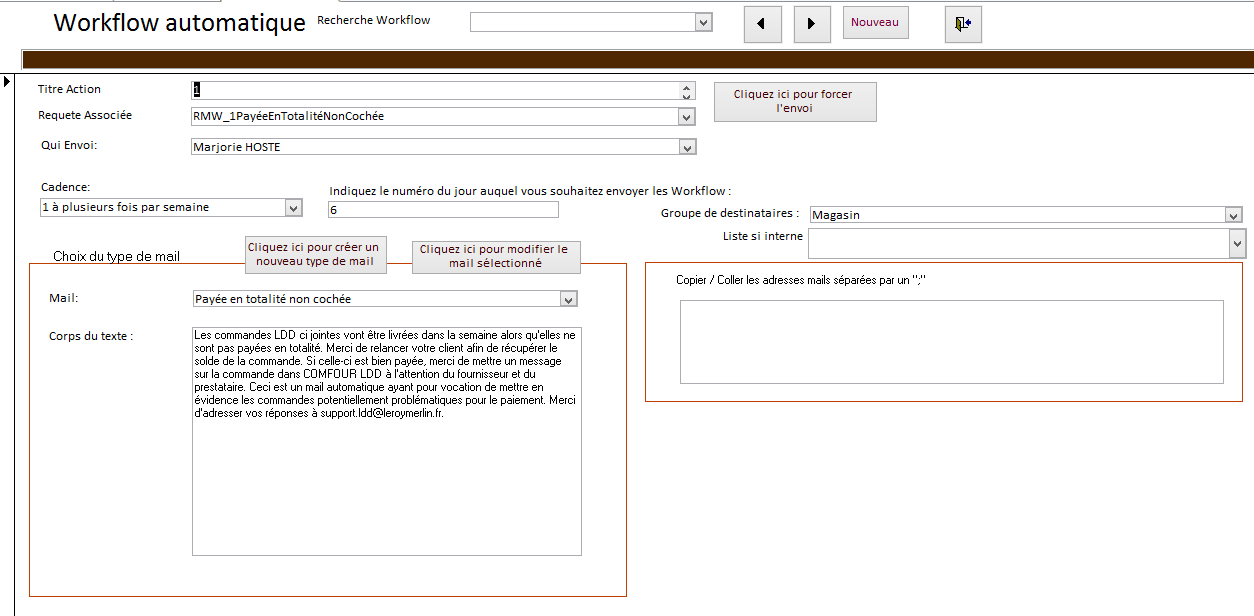Click into the Corps du texte text area

pyautogui.click(x=387, y=441)
